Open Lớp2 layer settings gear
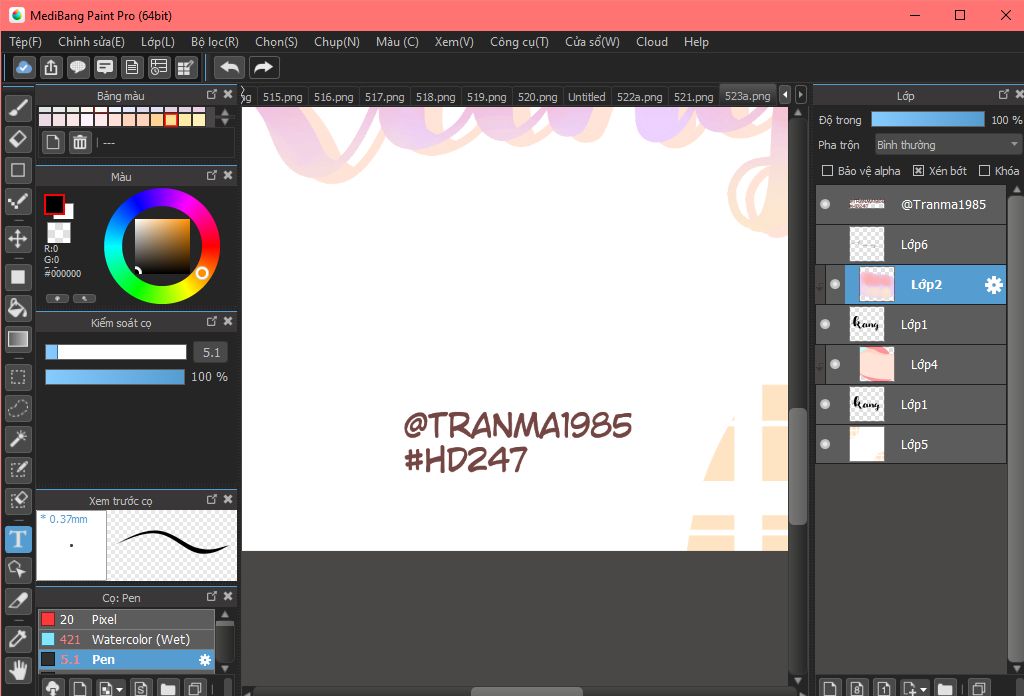The height and width of the screenshot is (696, 1024). [993, 285]
